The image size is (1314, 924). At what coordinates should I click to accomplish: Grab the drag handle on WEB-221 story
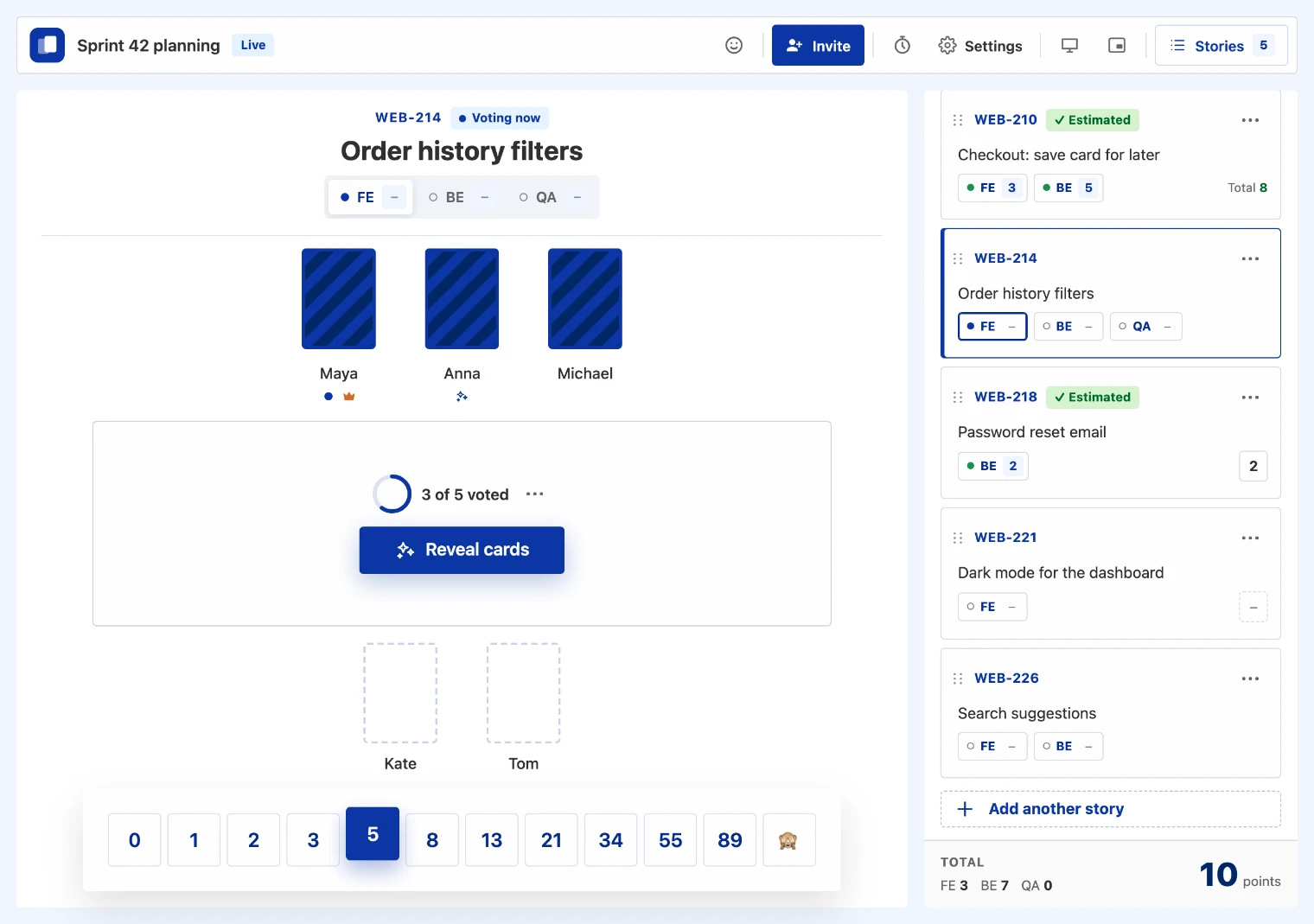point(958,538)
